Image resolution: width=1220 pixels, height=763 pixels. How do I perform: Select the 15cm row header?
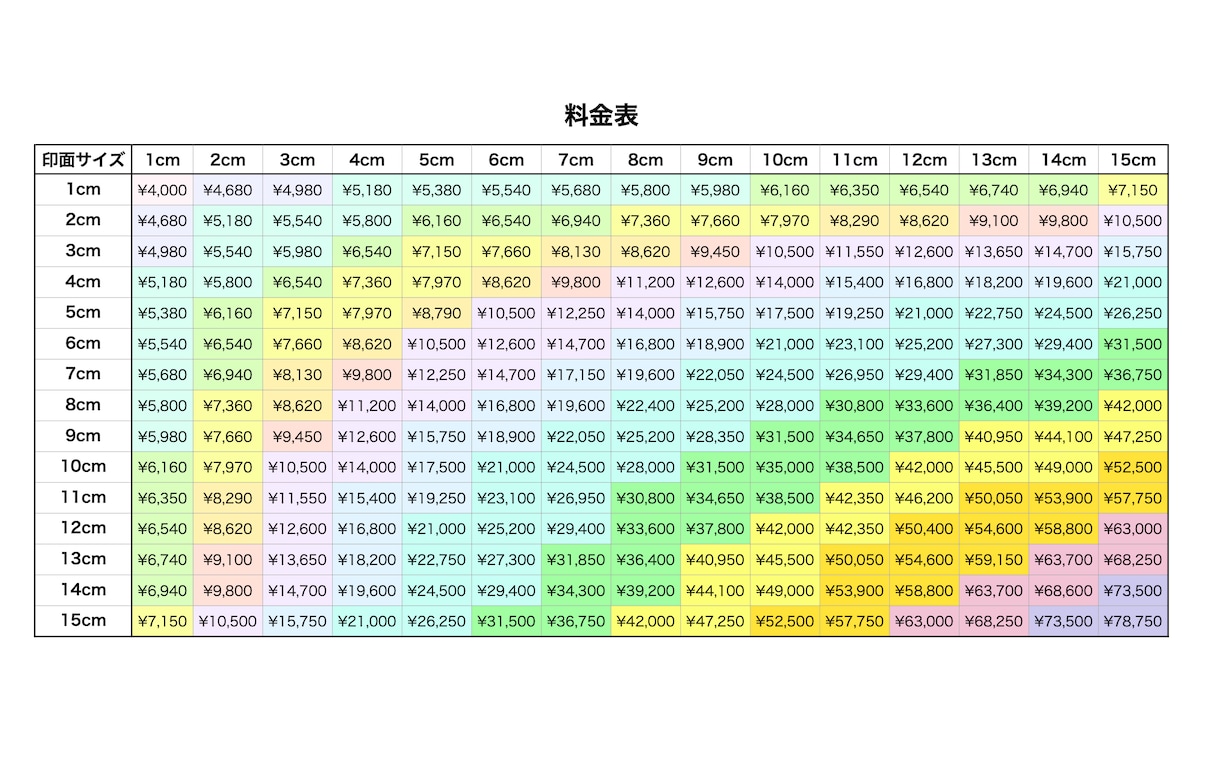pyautogui.click(x=83, y=620)
